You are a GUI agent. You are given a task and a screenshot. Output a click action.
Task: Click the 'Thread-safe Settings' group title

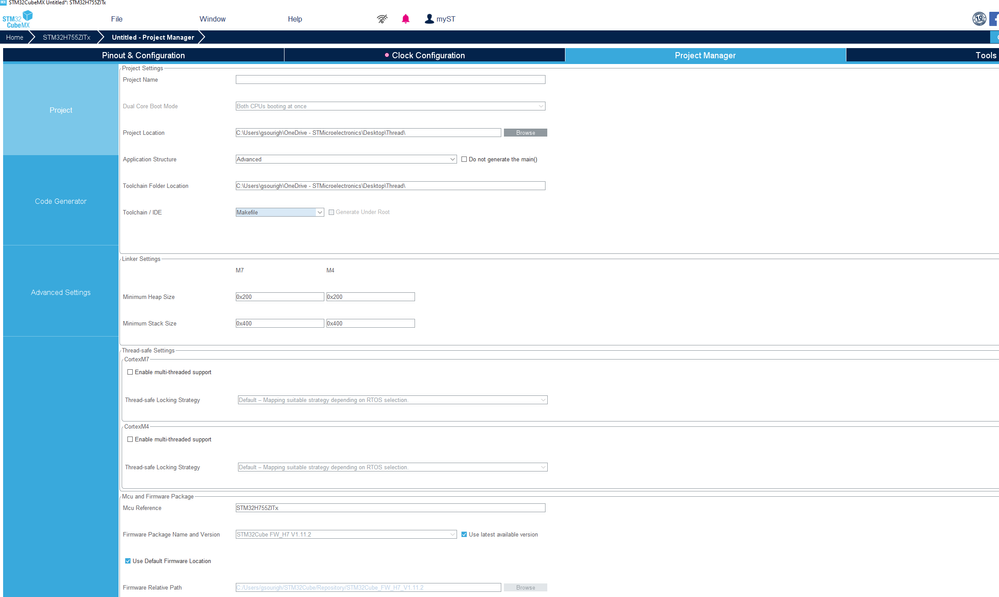tap(148, 350)
